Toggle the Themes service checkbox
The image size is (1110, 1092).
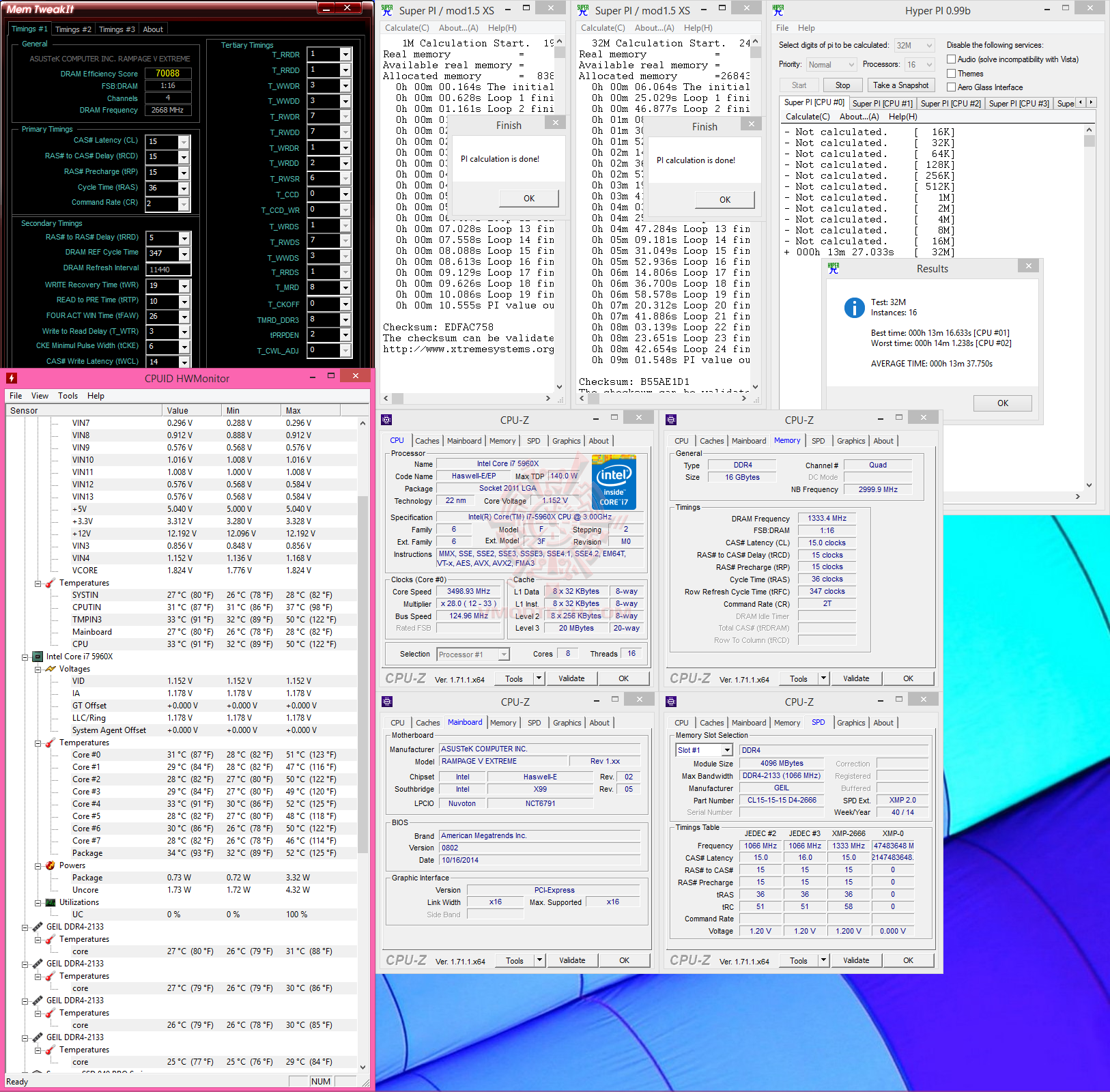tap(951, 74)
